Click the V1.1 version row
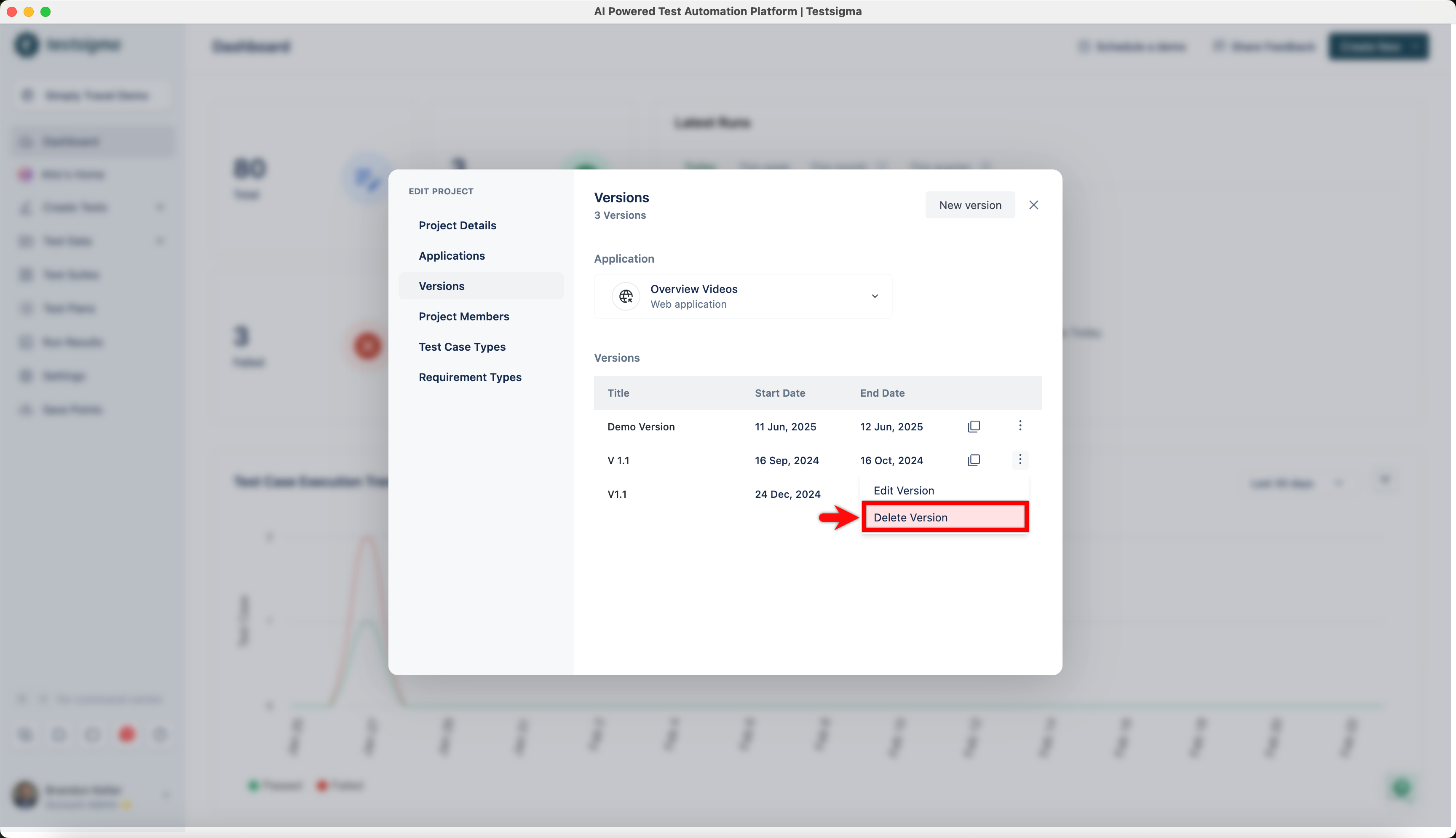The image size is (1456, 838). point(616,494)
